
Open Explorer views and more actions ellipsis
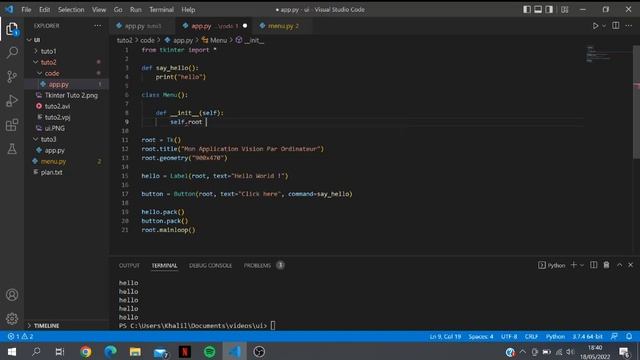click(x=98, y=26)
